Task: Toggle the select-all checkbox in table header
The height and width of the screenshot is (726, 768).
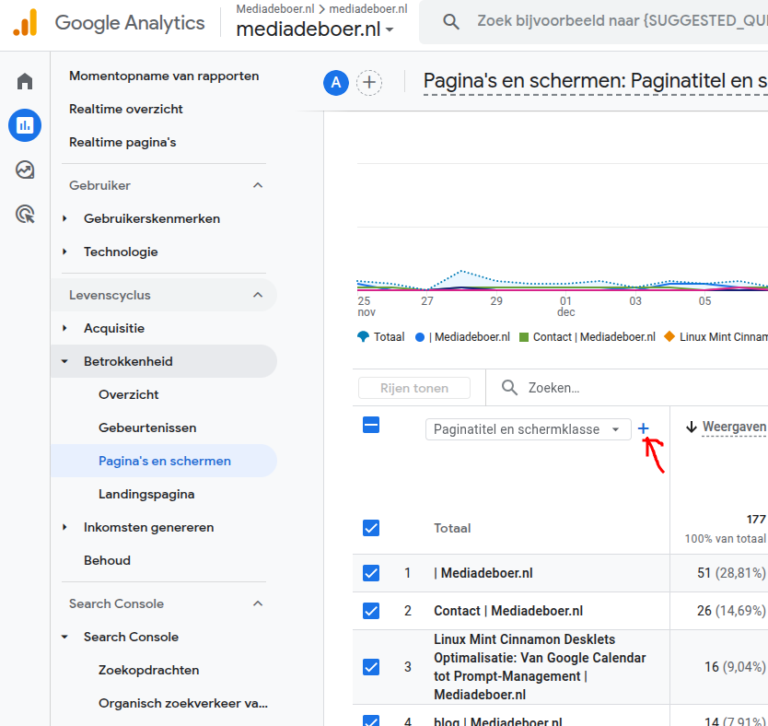Action: (371, 425)
